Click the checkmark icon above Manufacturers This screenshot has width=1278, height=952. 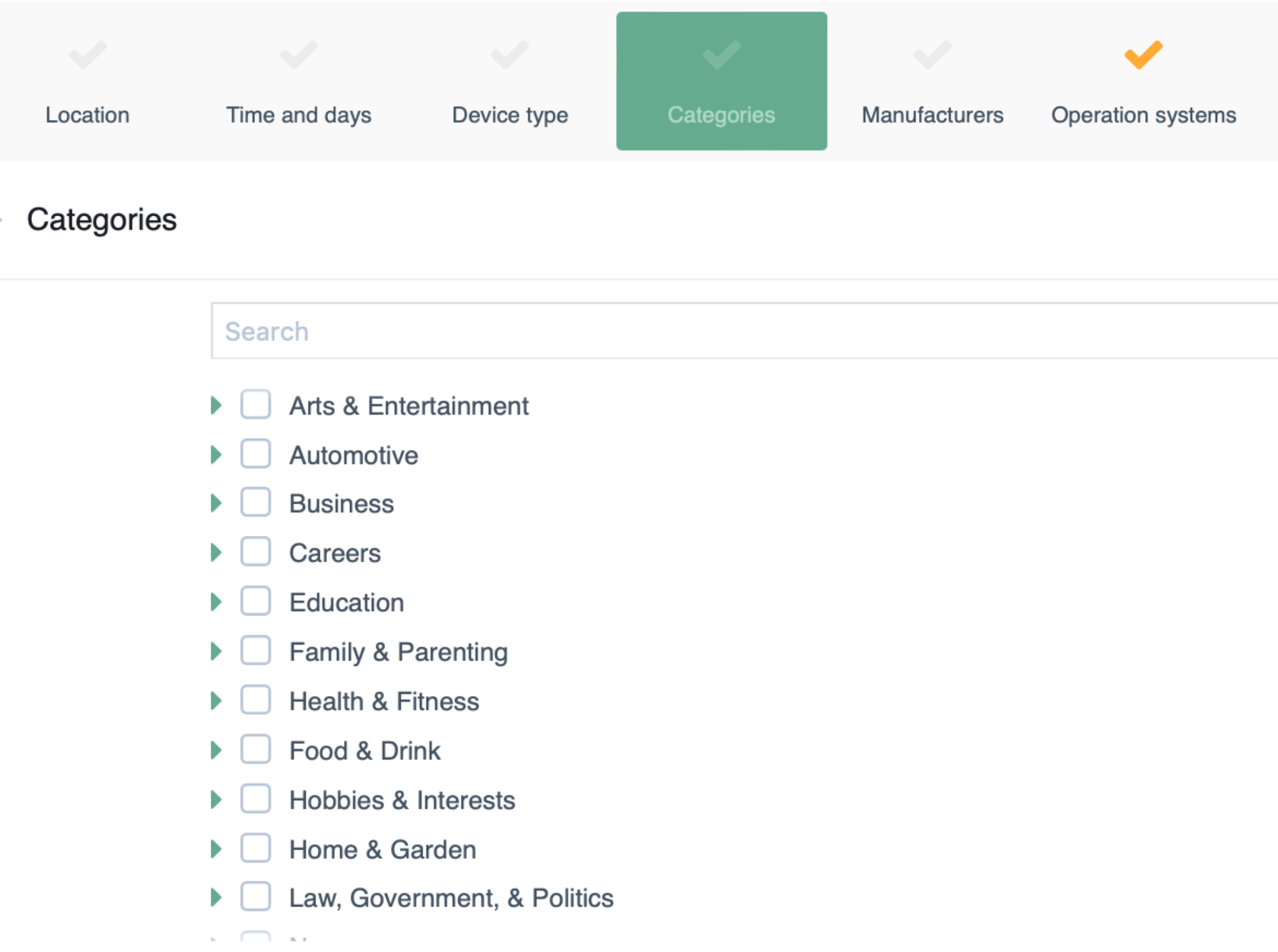(x=932, y=55)
